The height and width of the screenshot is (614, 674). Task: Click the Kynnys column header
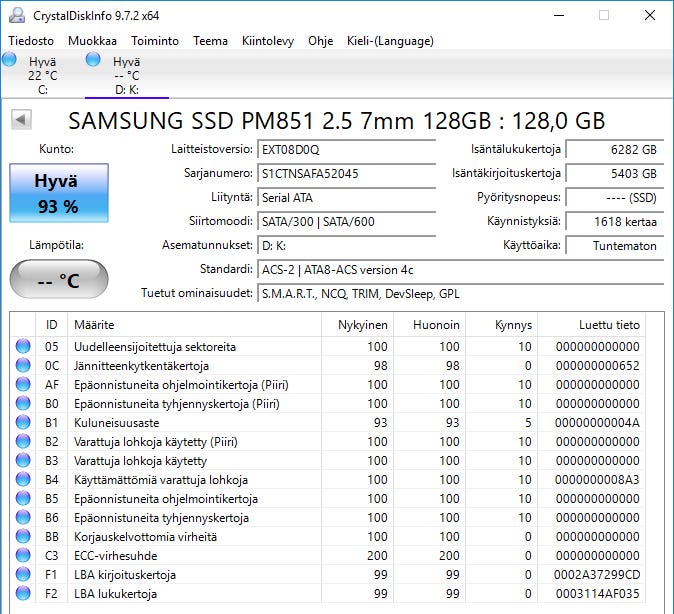(x=513, y=325)
